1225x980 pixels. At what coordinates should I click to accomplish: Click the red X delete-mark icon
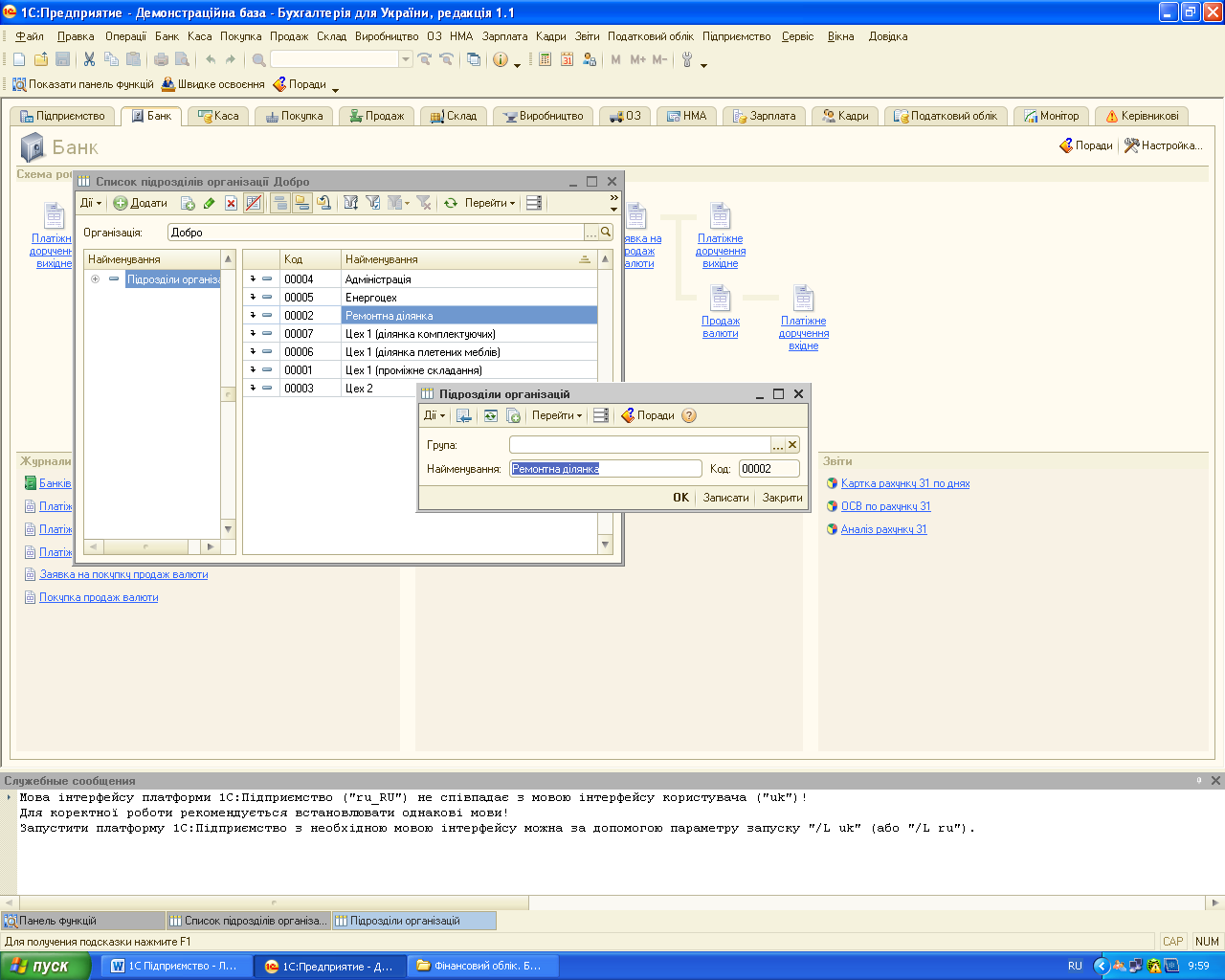pyautogui.click(x=231, y=203)
